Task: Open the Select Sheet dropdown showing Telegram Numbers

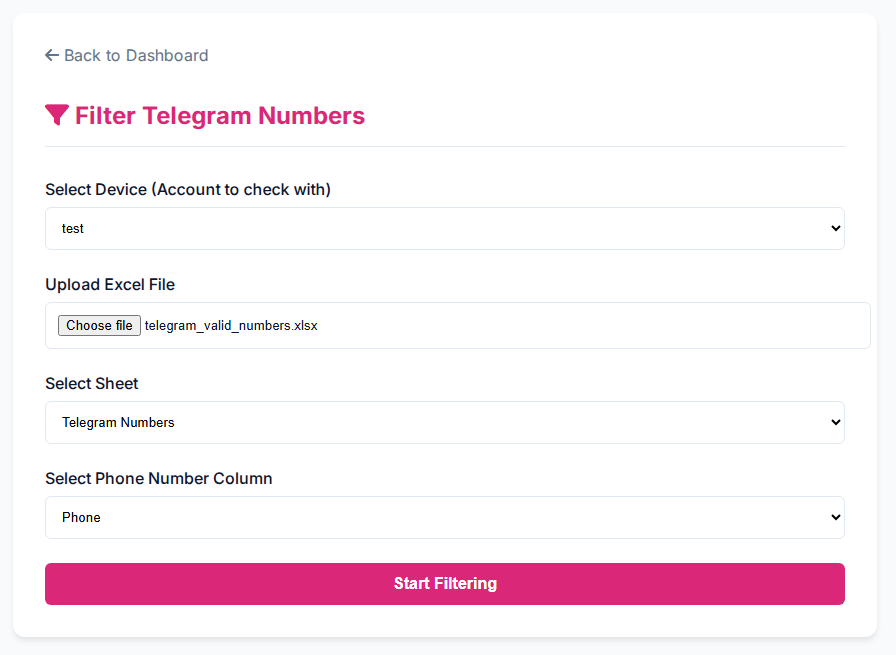Action: coord(445,422)
